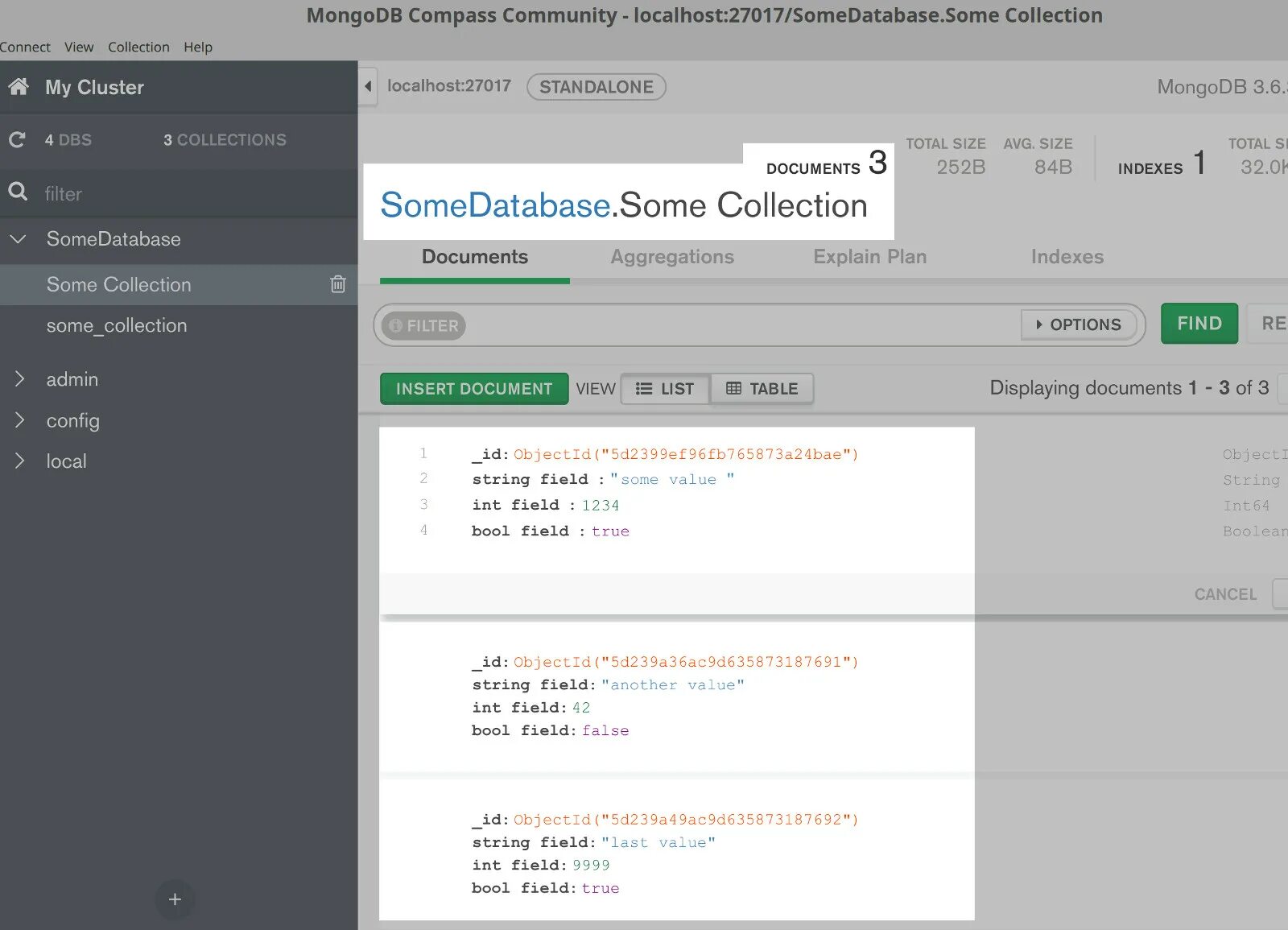Collapse the SomeDatabase tree node
The width and height of the screenshot is (1288, 930).
click(18, 238)
